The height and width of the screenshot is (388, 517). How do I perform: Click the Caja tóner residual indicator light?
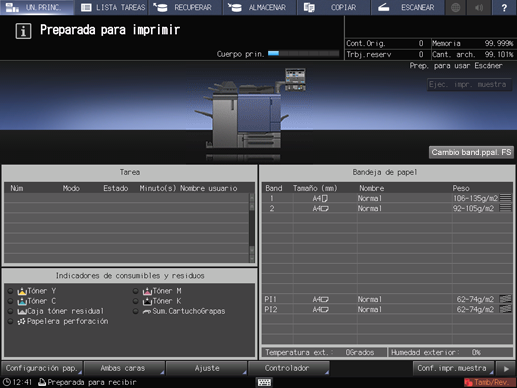click(x=10, y=311)
